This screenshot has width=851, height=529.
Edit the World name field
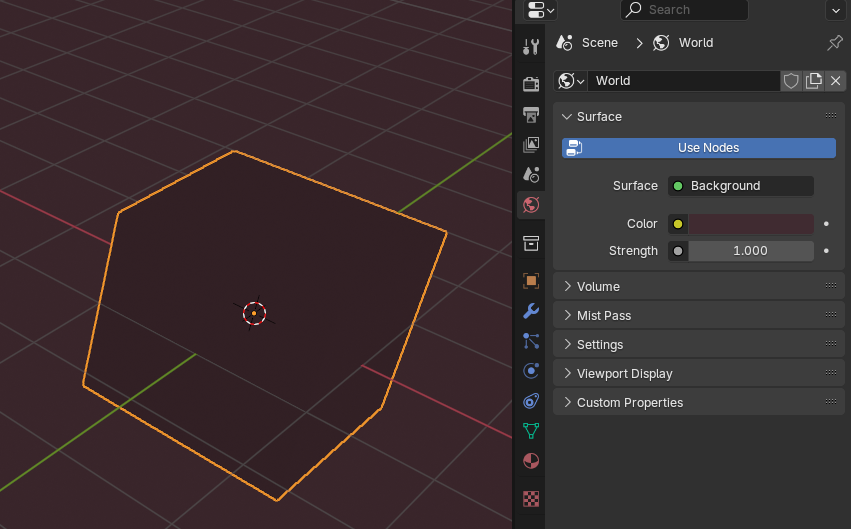point(684,81)
